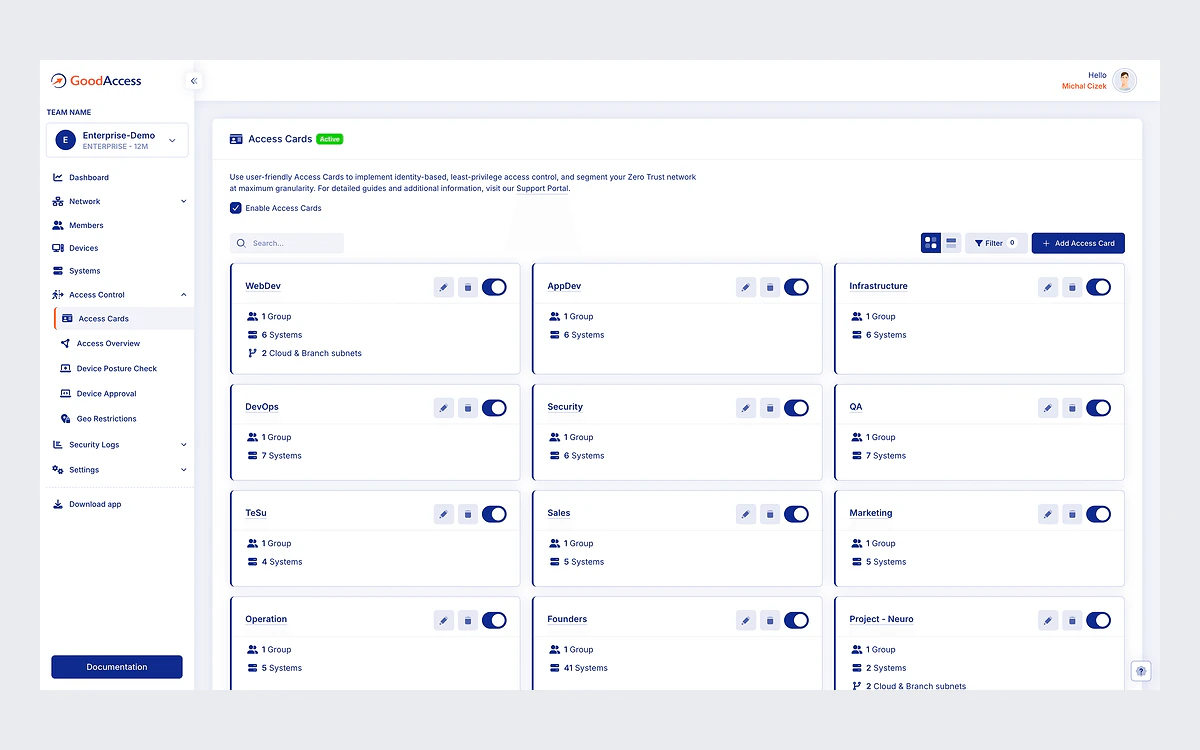
Task: Open the Devices page
Action: click(84, 248)
